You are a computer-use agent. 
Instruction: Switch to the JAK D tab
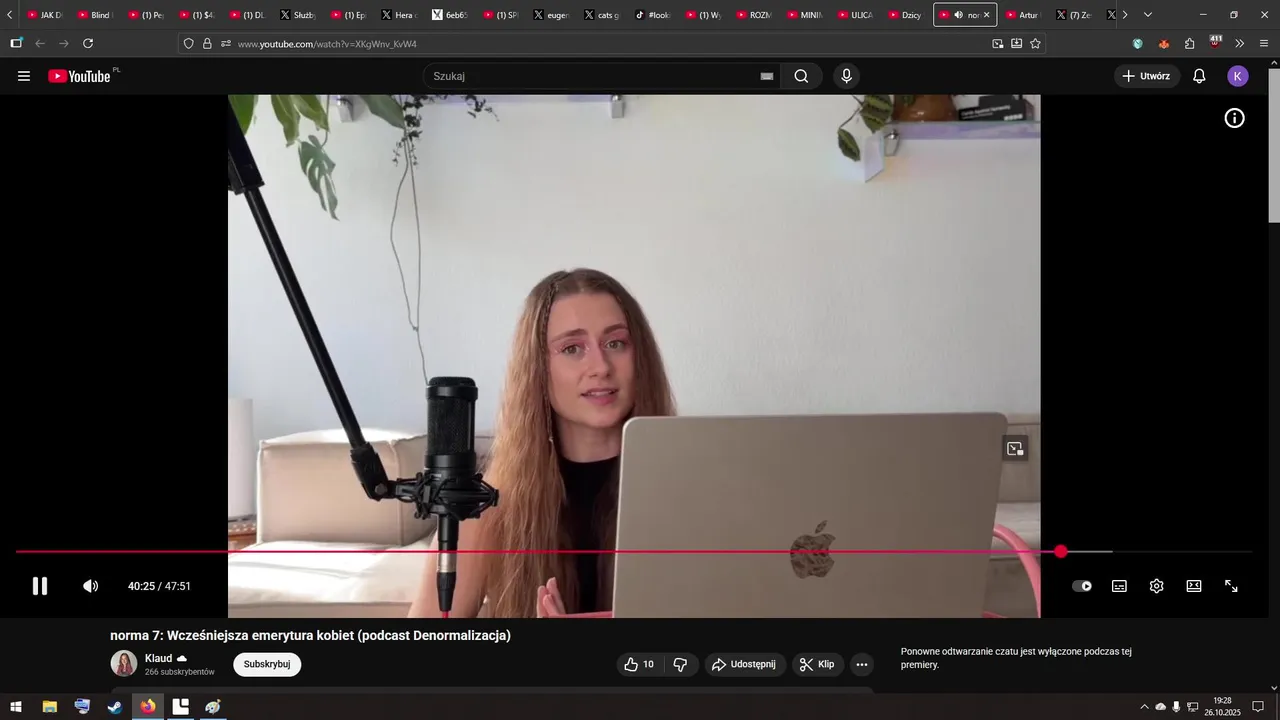coord(44,15)
